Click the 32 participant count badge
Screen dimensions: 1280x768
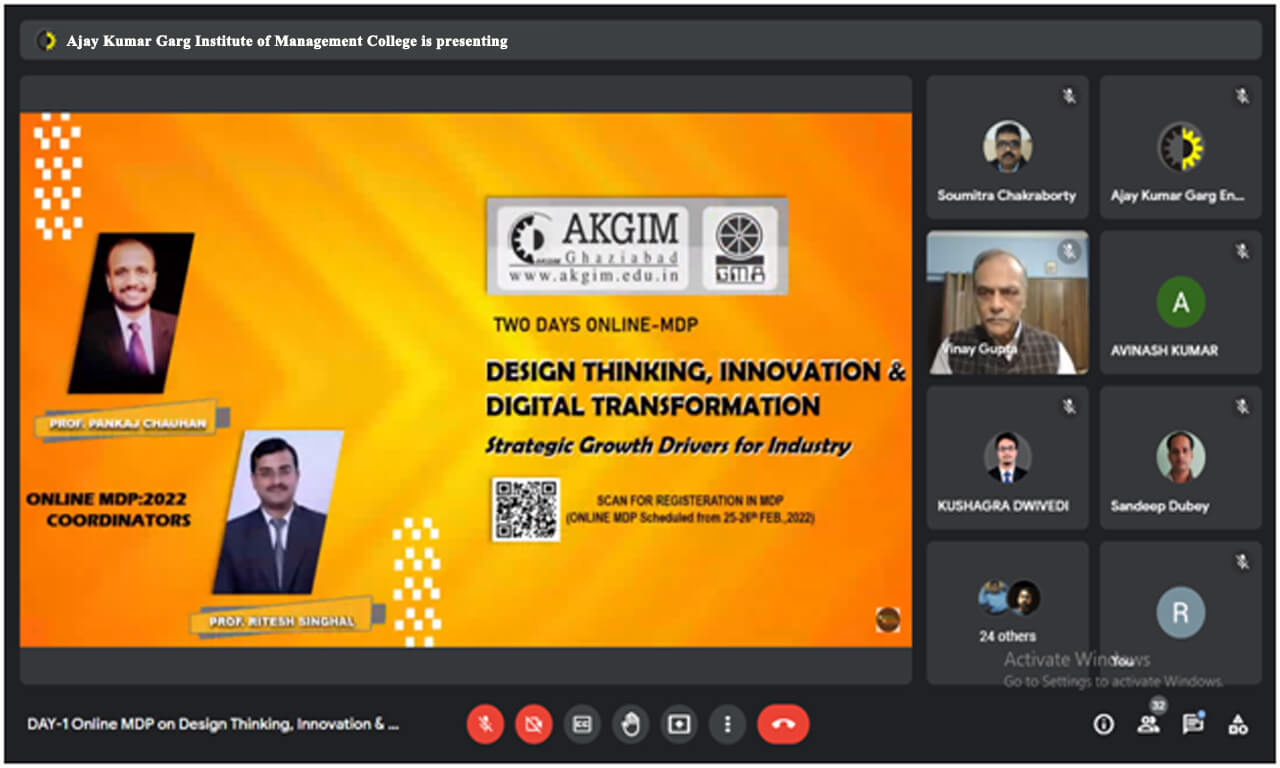(1158, 705)
